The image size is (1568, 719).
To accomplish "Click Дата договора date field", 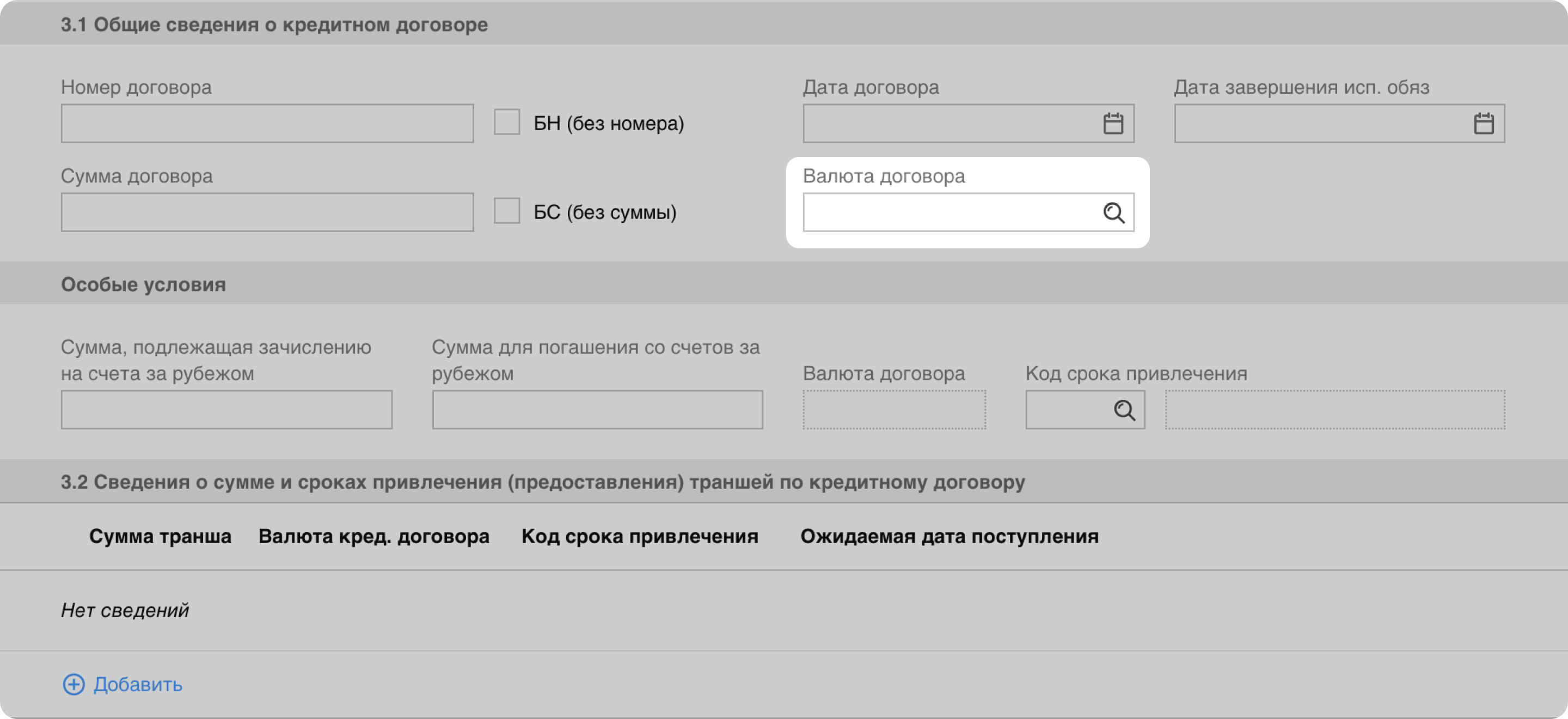I will tap(950, 124).
